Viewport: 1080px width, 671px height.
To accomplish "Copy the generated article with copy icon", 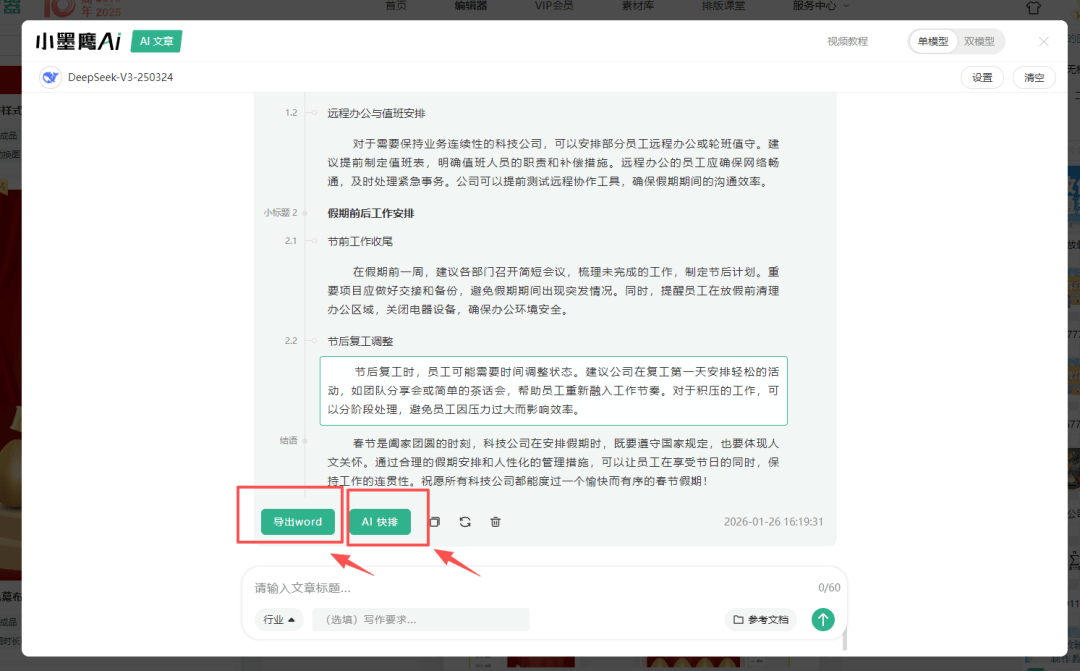I will click(434, 522).
